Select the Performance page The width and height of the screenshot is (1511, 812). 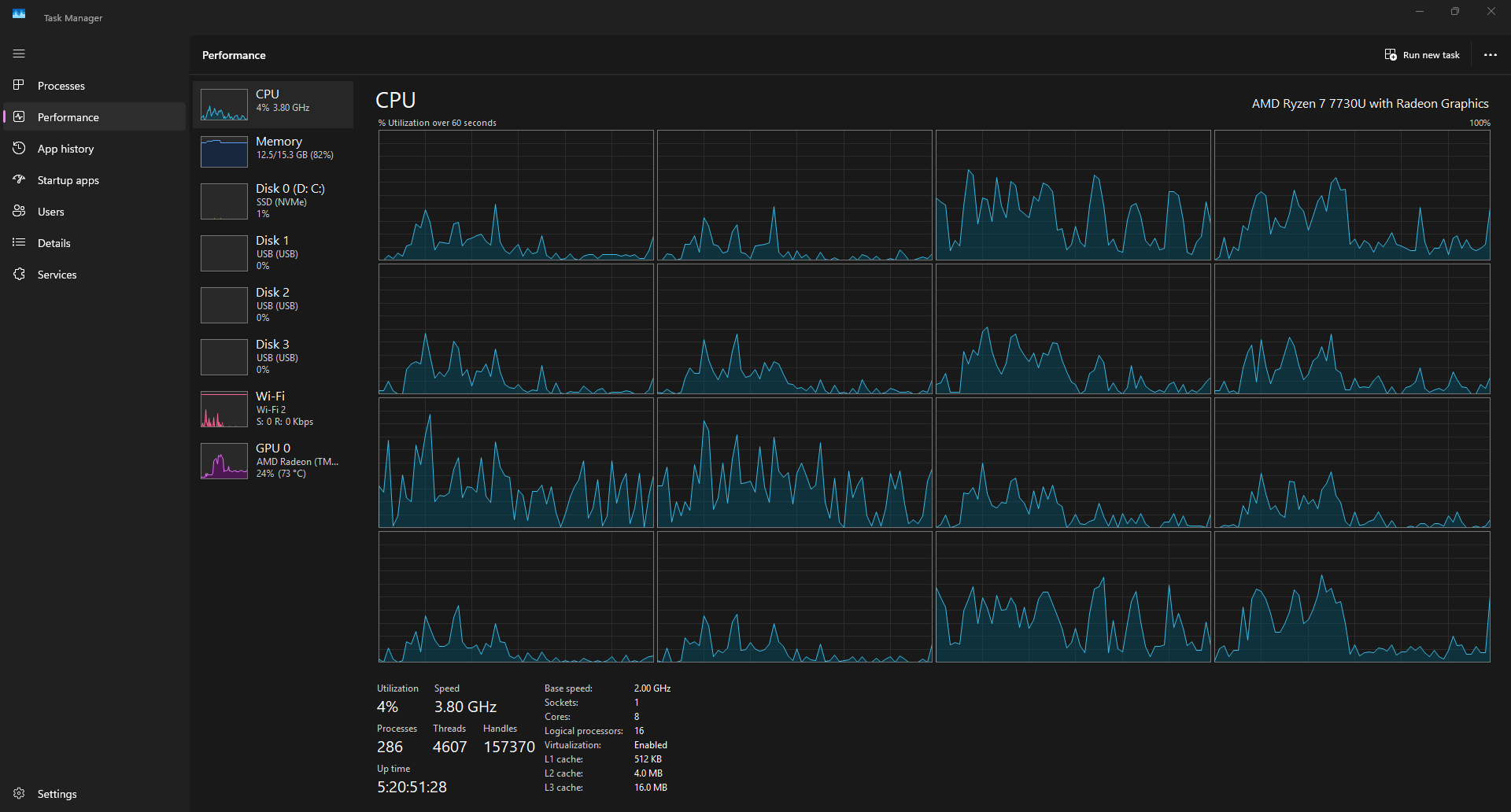click(94, 116)
